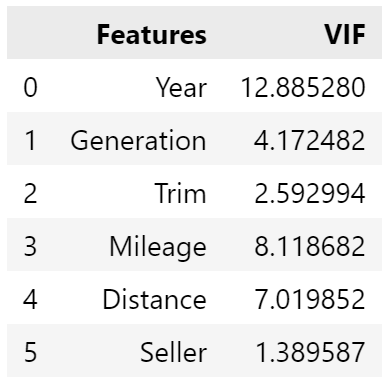Click VIF value 8.118682
This screenshot has height=381, width=389.
point(310,246)
